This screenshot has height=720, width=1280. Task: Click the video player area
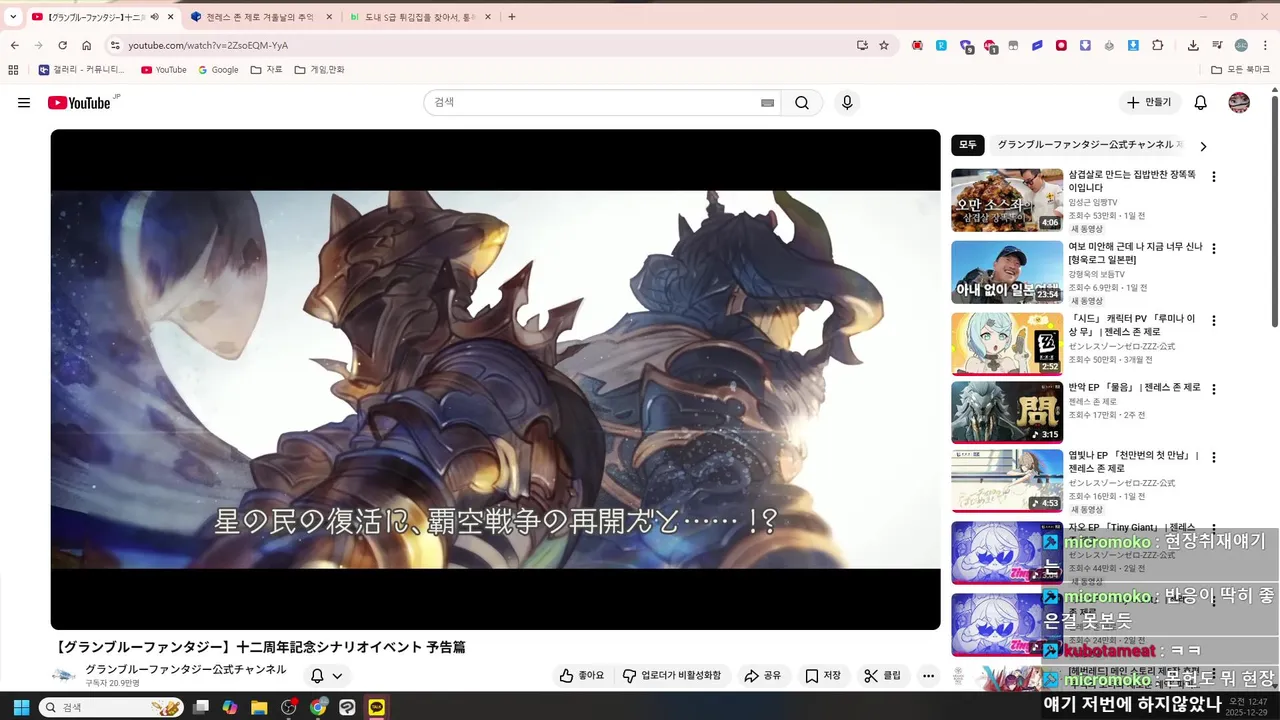[495, 379]
